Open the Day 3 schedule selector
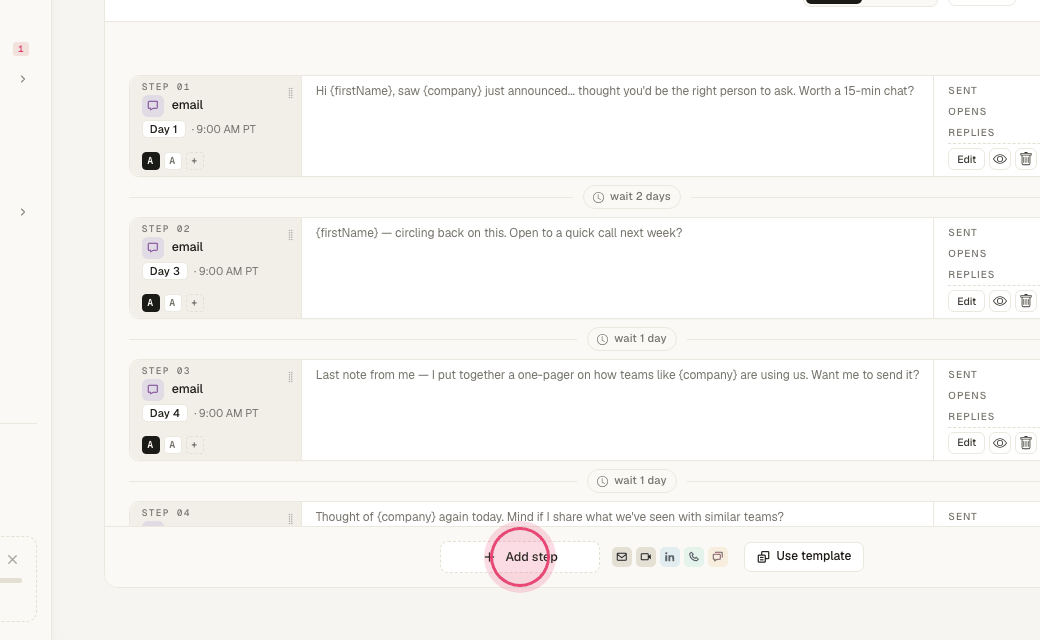This screenshot has width=1040, height=640. (x=164, y=271)
